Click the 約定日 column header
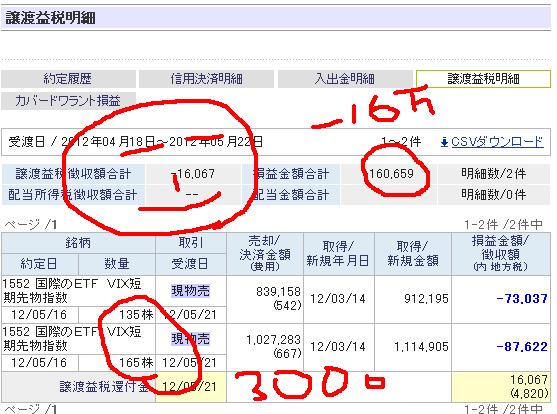 39,264
